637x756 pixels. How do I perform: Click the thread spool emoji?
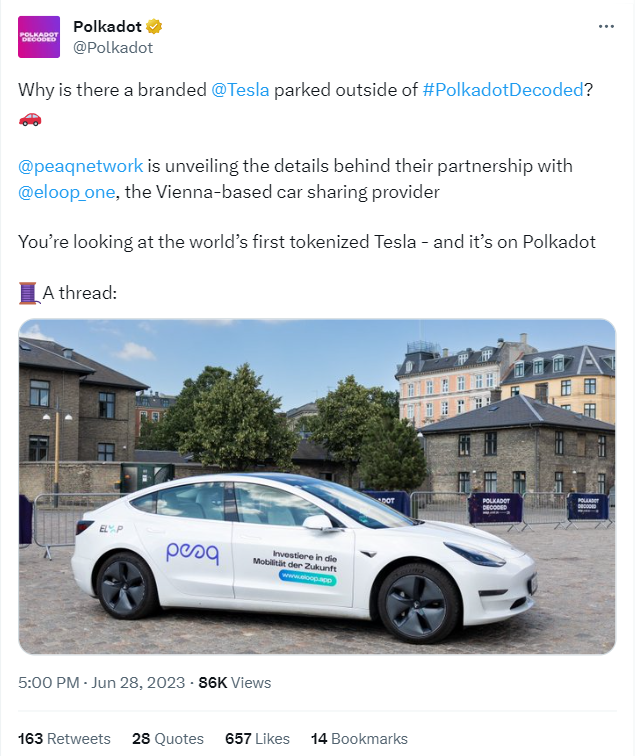(28, 293)
